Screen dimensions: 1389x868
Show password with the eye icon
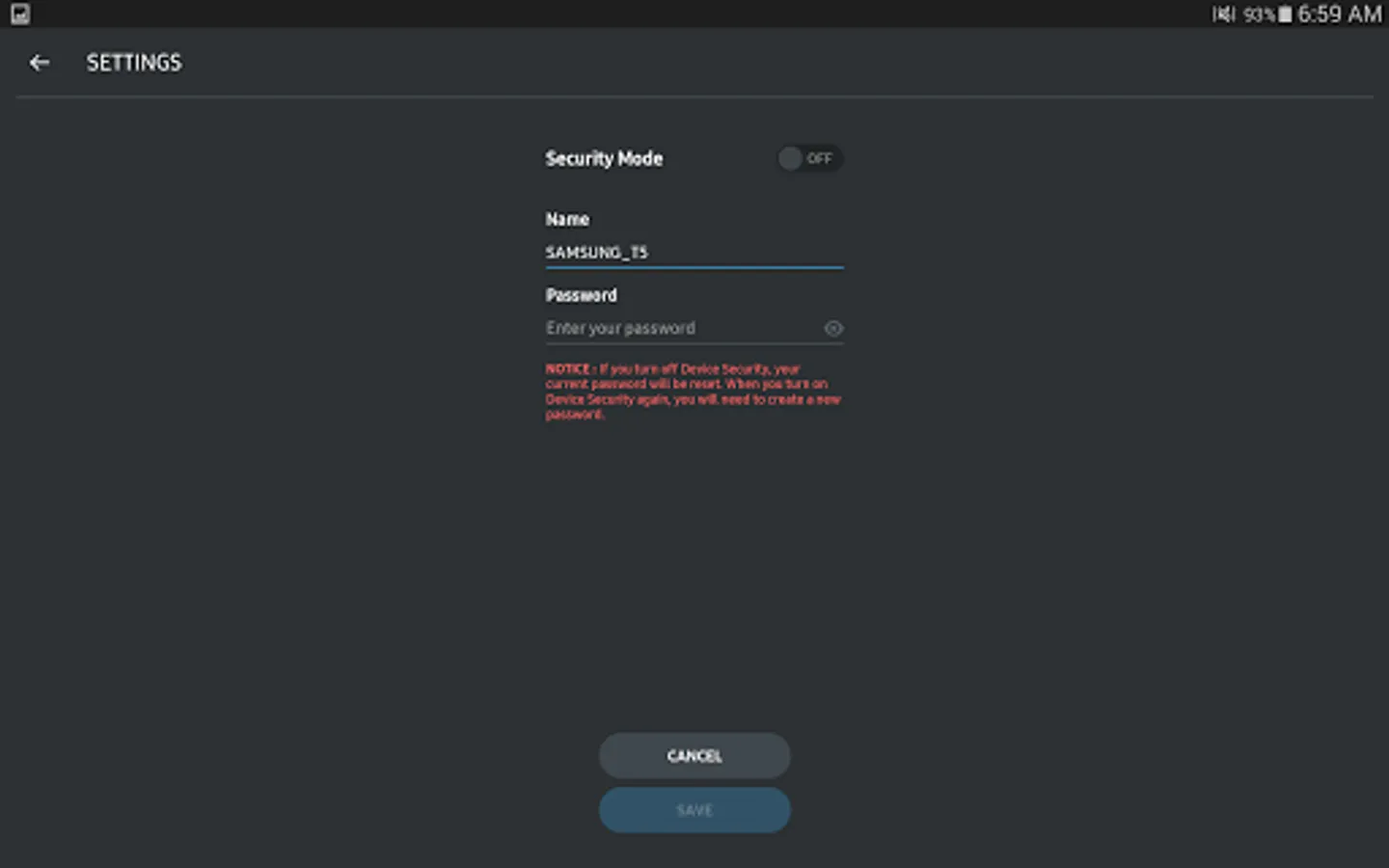(x=833, y=329)
